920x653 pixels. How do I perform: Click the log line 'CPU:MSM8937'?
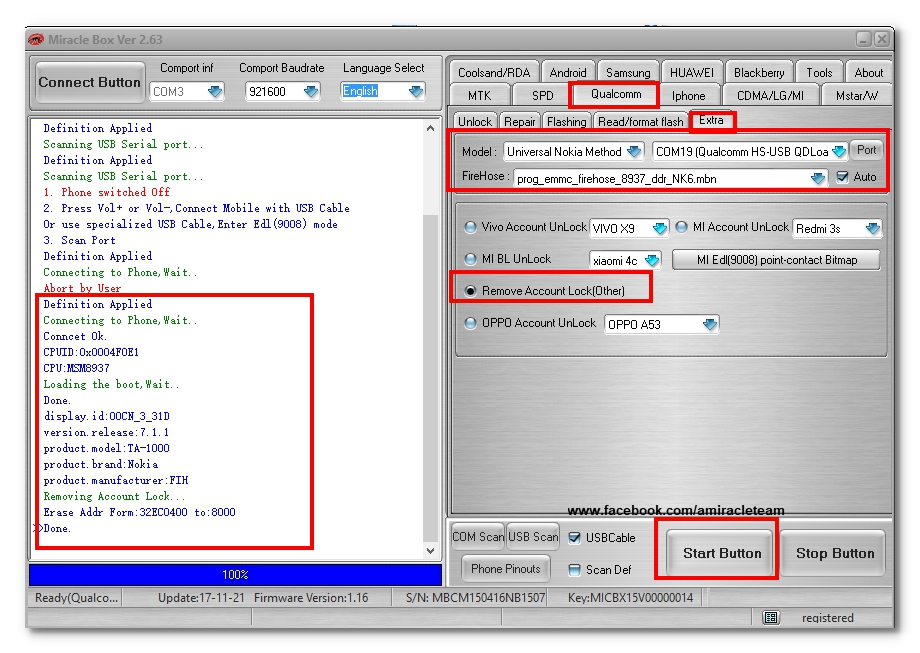pos(76,368)
